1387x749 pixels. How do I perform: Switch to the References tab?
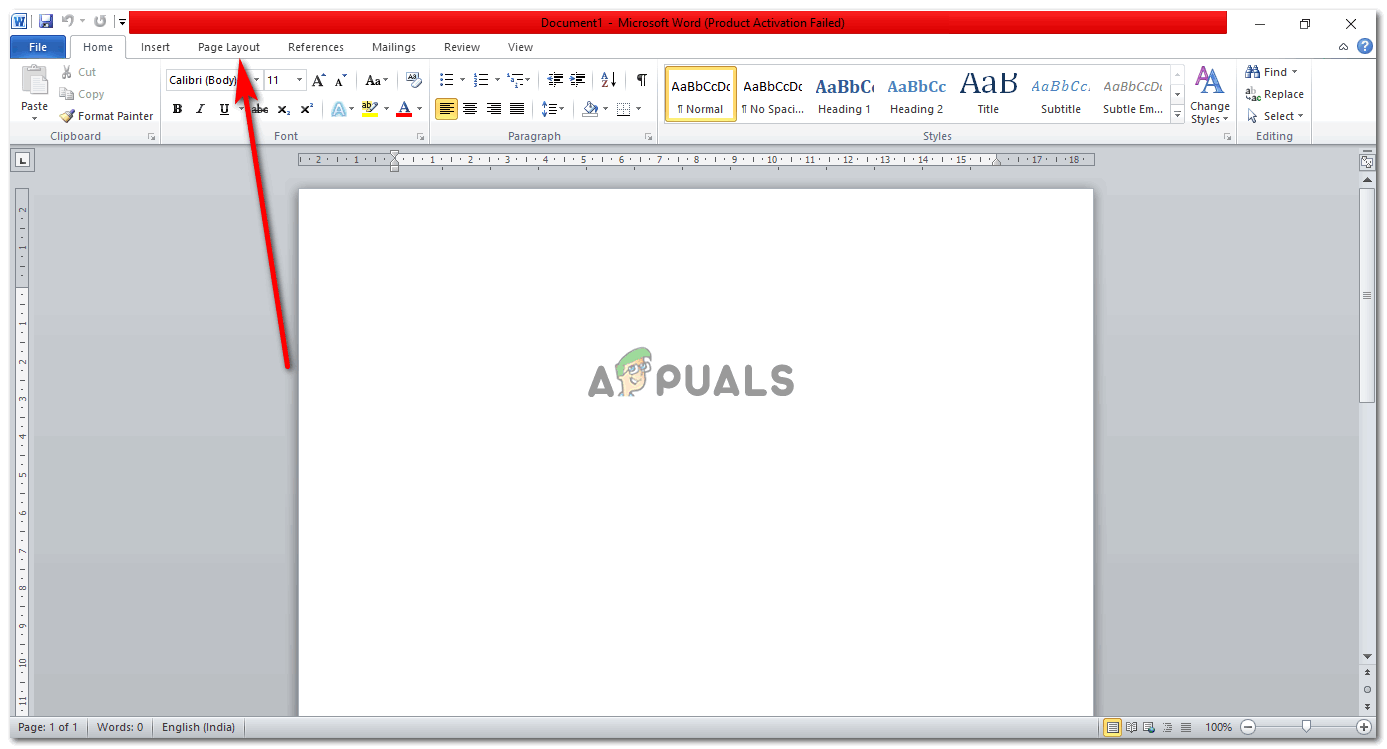[x=316, y=47]
